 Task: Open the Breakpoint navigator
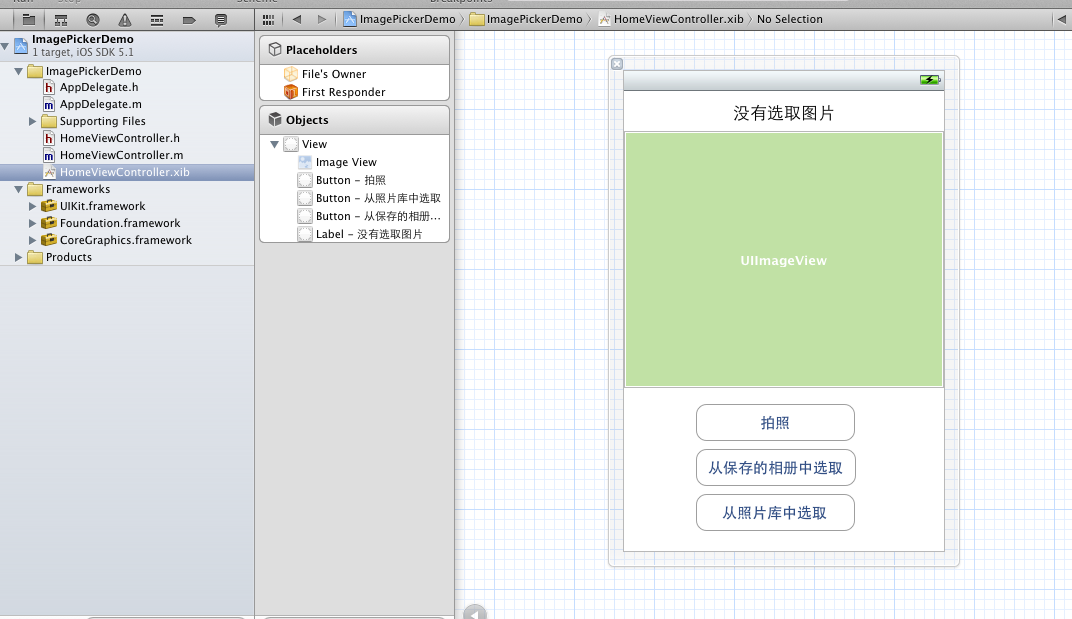(x=189, y=19)
